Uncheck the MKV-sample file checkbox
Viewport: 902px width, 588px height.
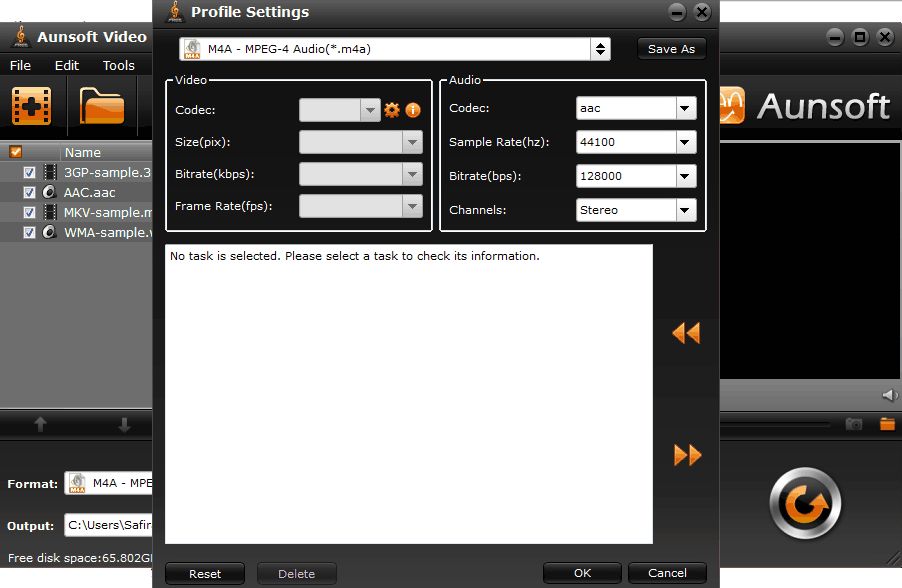(x=29, y=213)
